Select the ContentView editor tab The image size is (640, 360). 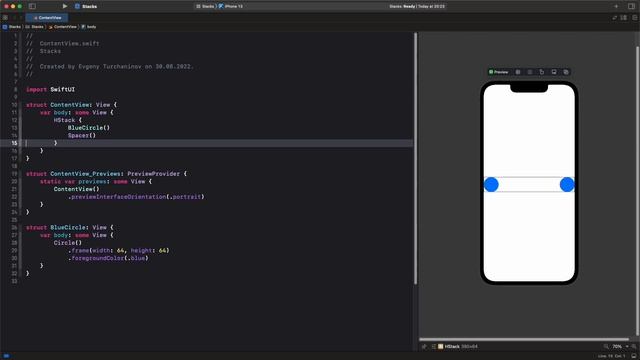(x=47, y=18)
